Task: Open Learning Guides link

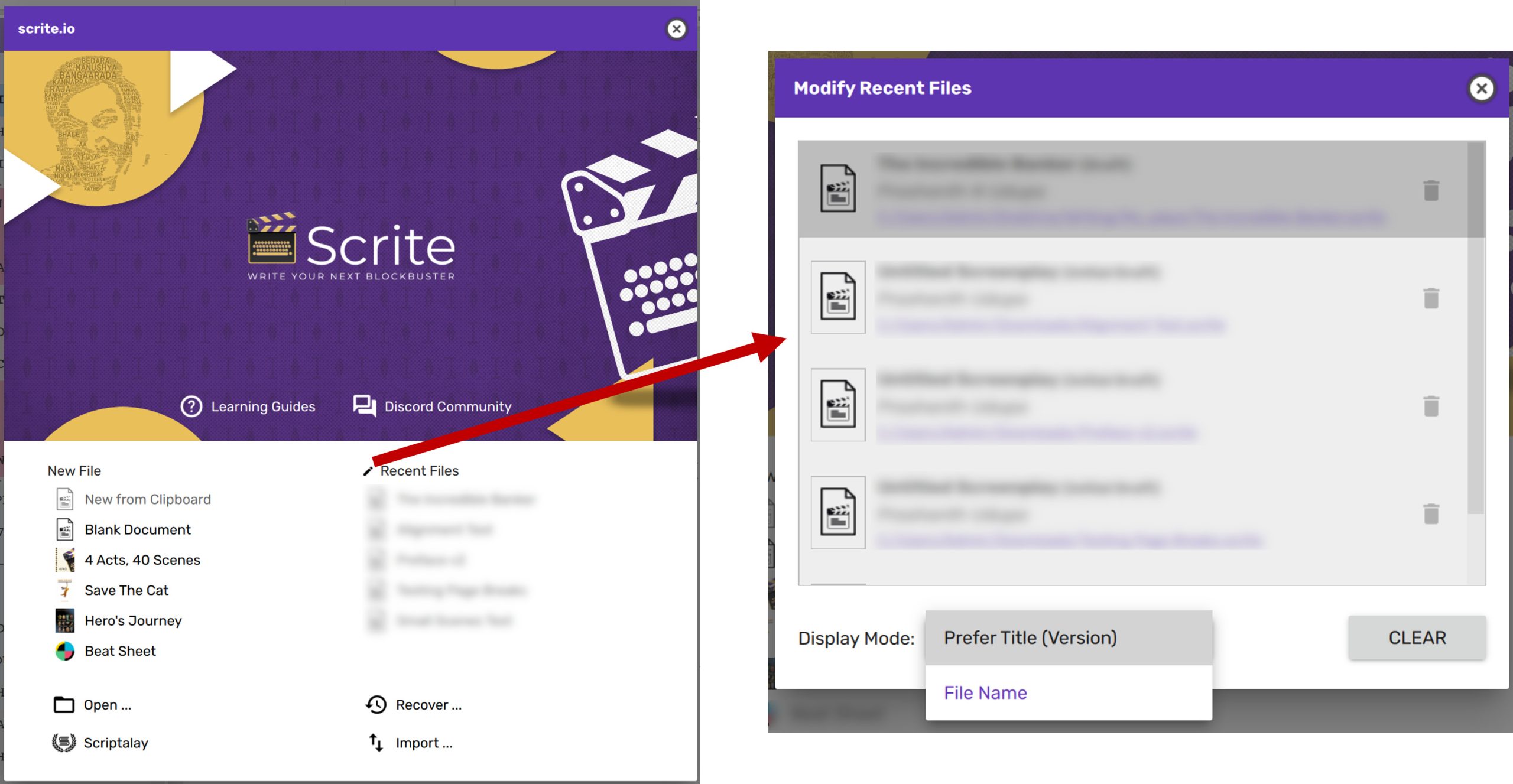Action: (263, 406)
